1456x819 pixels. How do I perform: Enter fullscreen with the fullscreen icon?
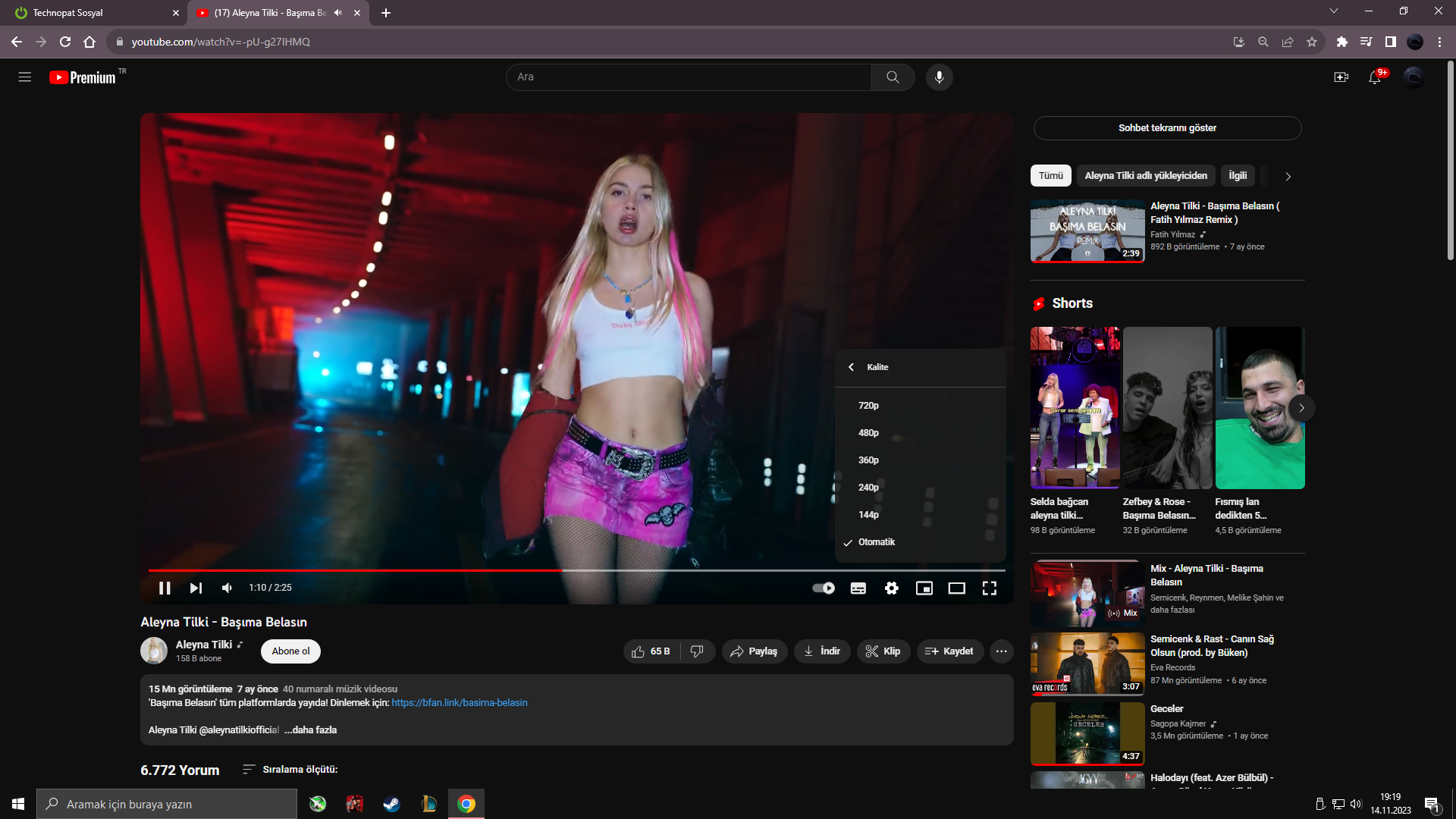click(x=990, y=588)
